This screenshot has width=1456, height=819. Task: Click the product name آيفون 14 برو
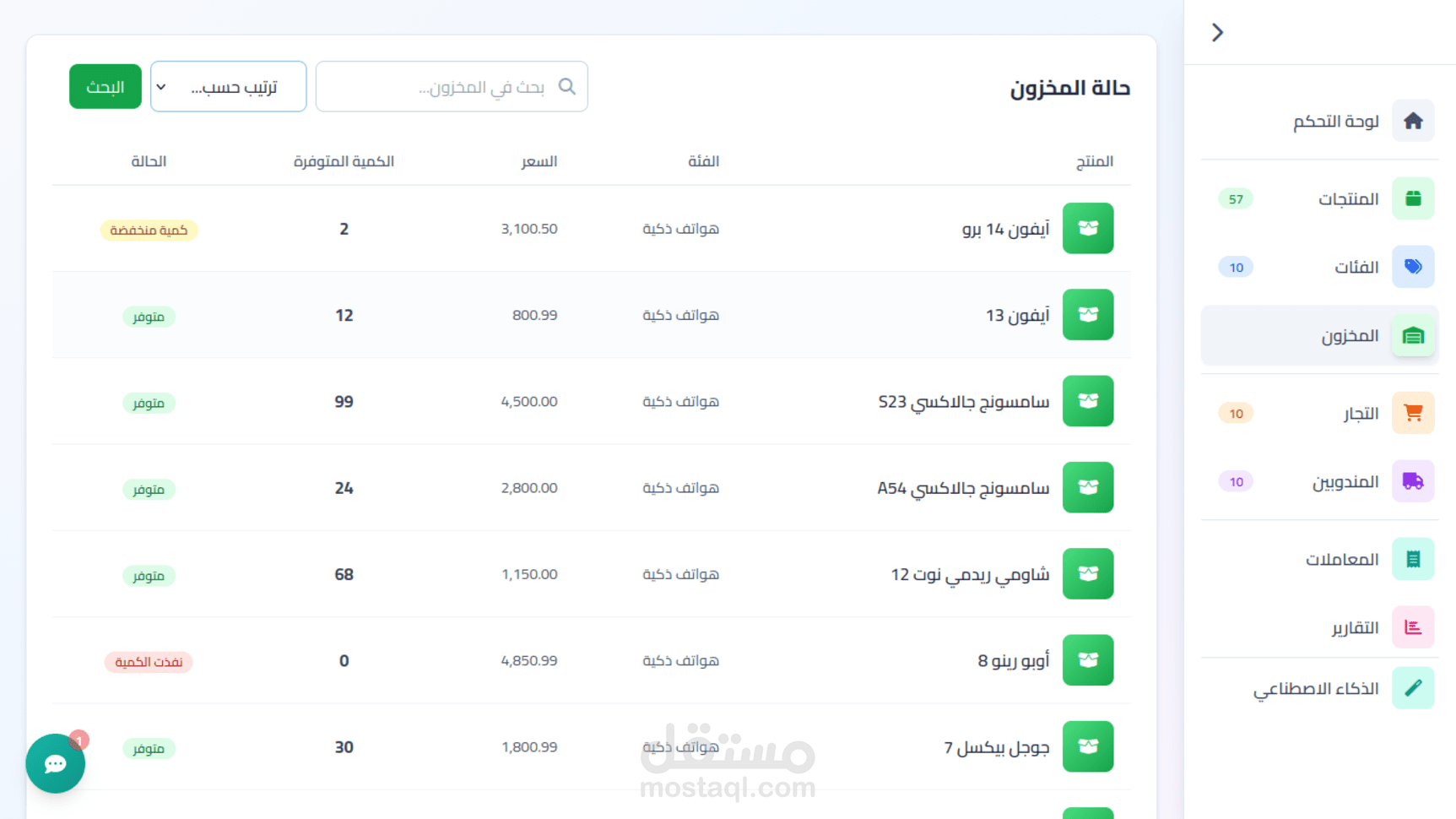pyautogui.click(x=1005, y=229)
